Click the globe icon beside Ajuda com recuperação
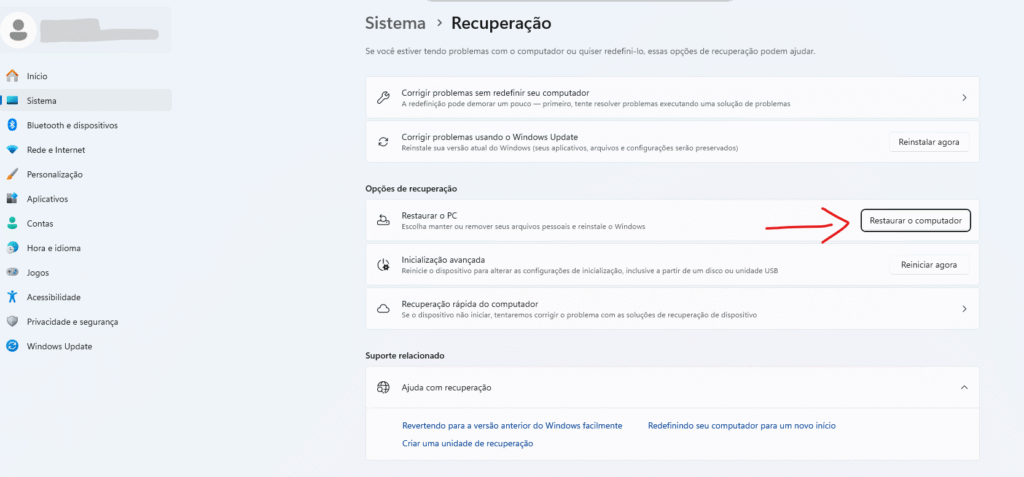The image size is (1024, 477). tap(383, 387)
